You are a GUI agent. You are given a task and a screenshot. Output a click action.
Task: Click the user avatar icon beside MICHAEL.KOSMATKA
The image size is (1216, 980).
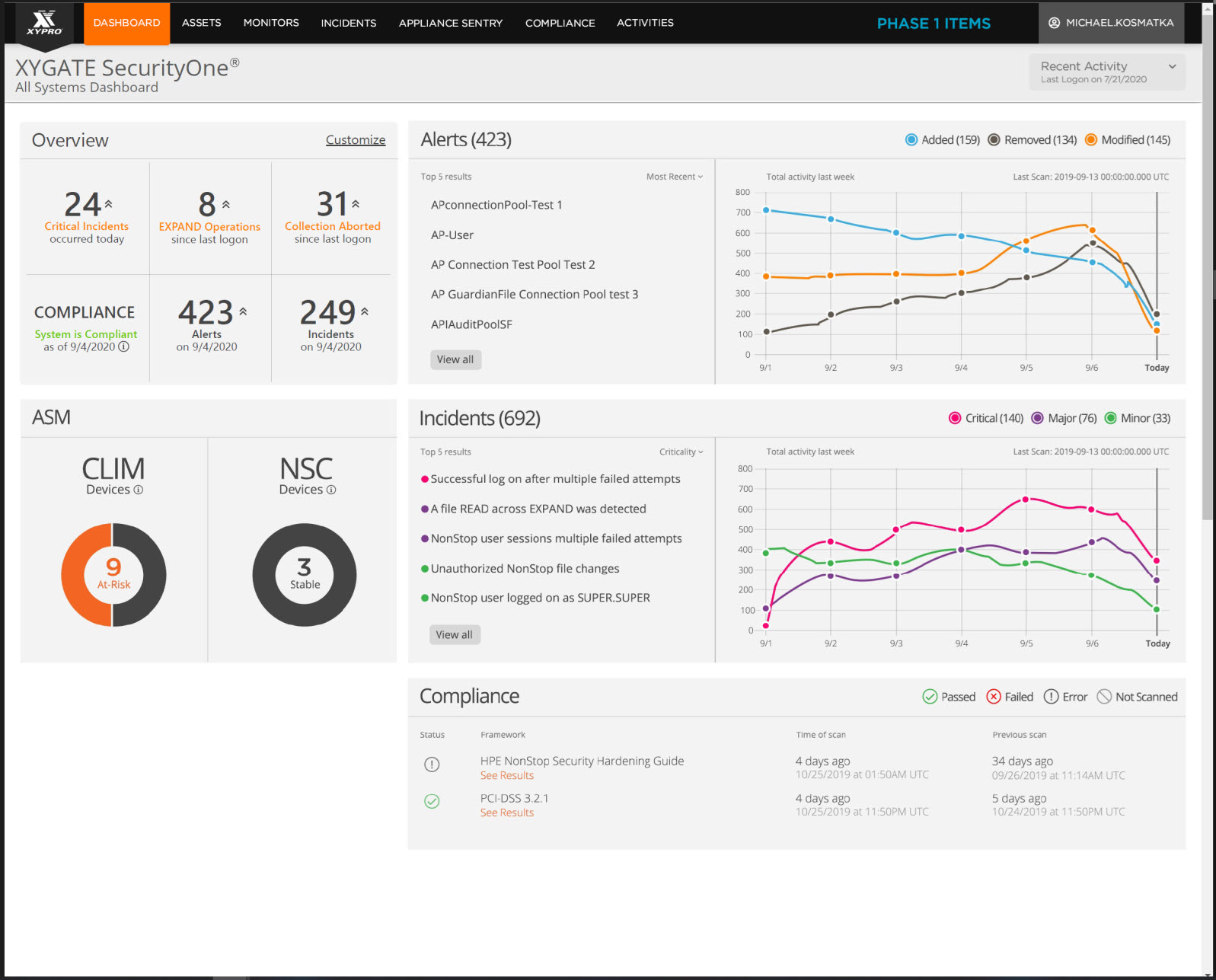(1054, 23)
